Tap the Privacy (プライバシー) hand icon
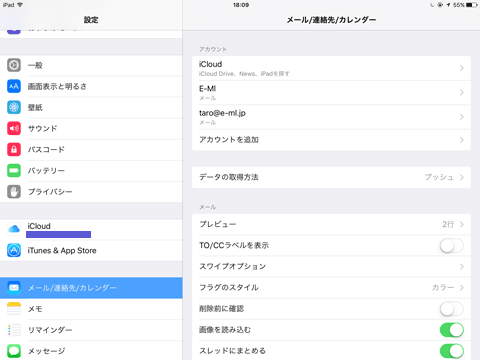This screenshot has height=360, width=480. click(14, 192)
